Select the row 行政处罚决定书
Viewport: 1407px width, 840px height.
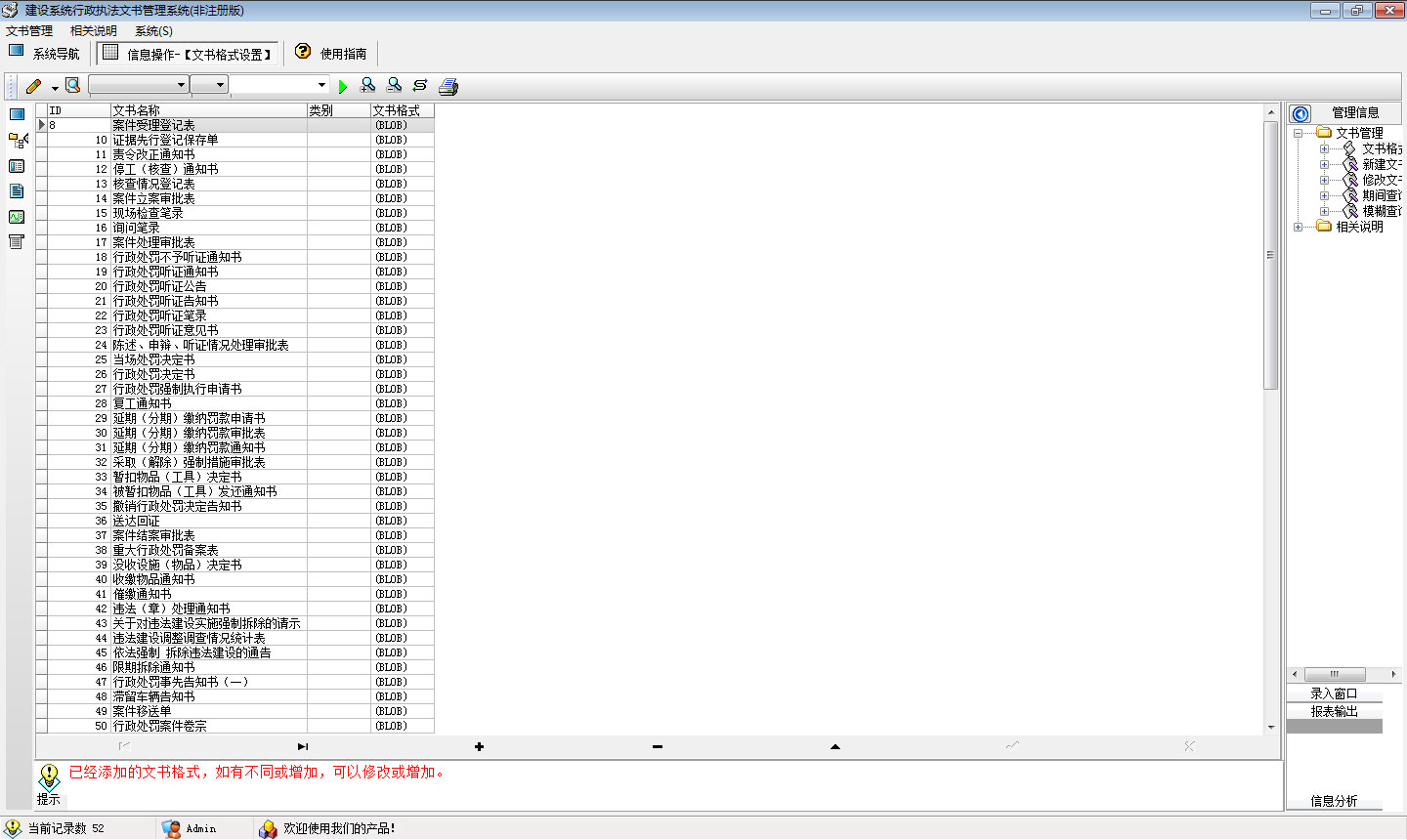click(235, 374)
